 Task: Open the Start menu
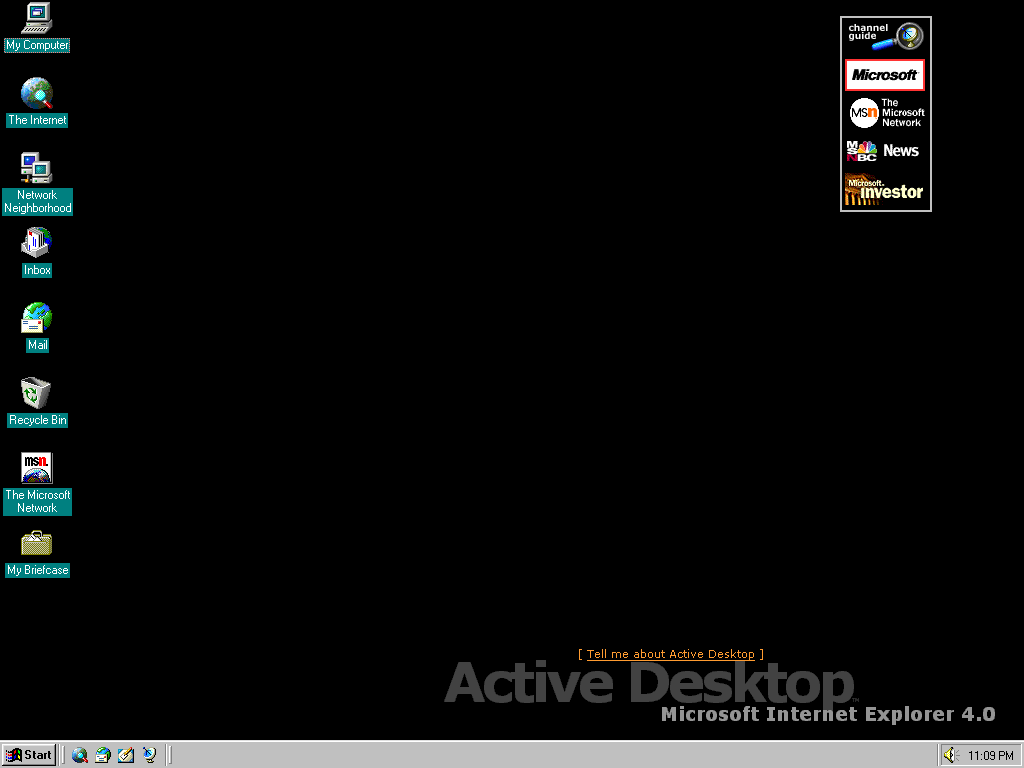click(29, 755)
